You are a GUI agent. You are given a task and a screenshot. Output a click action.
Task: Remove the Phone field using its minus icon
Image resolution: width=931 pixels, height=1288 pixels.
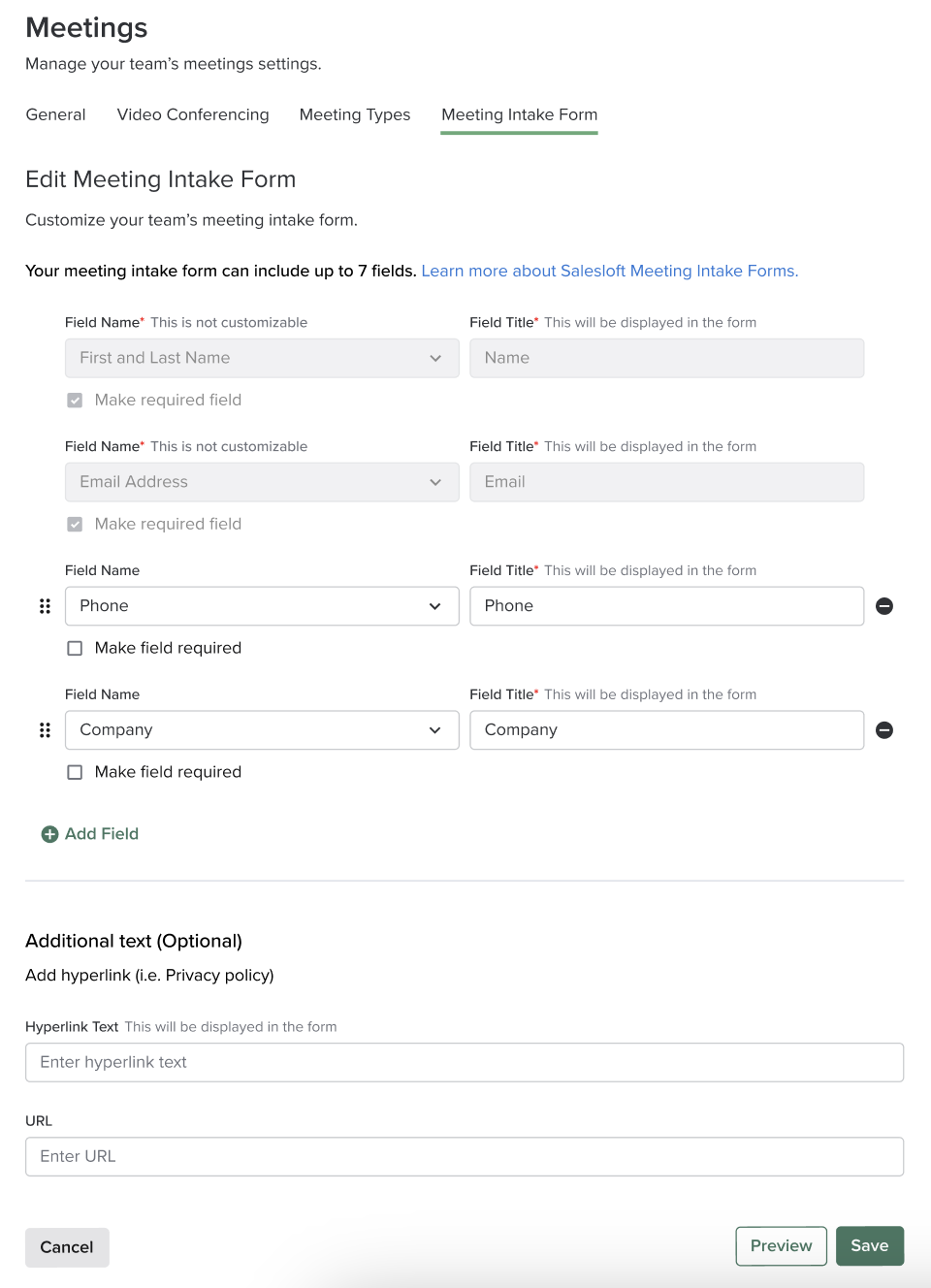pos(884,606)
